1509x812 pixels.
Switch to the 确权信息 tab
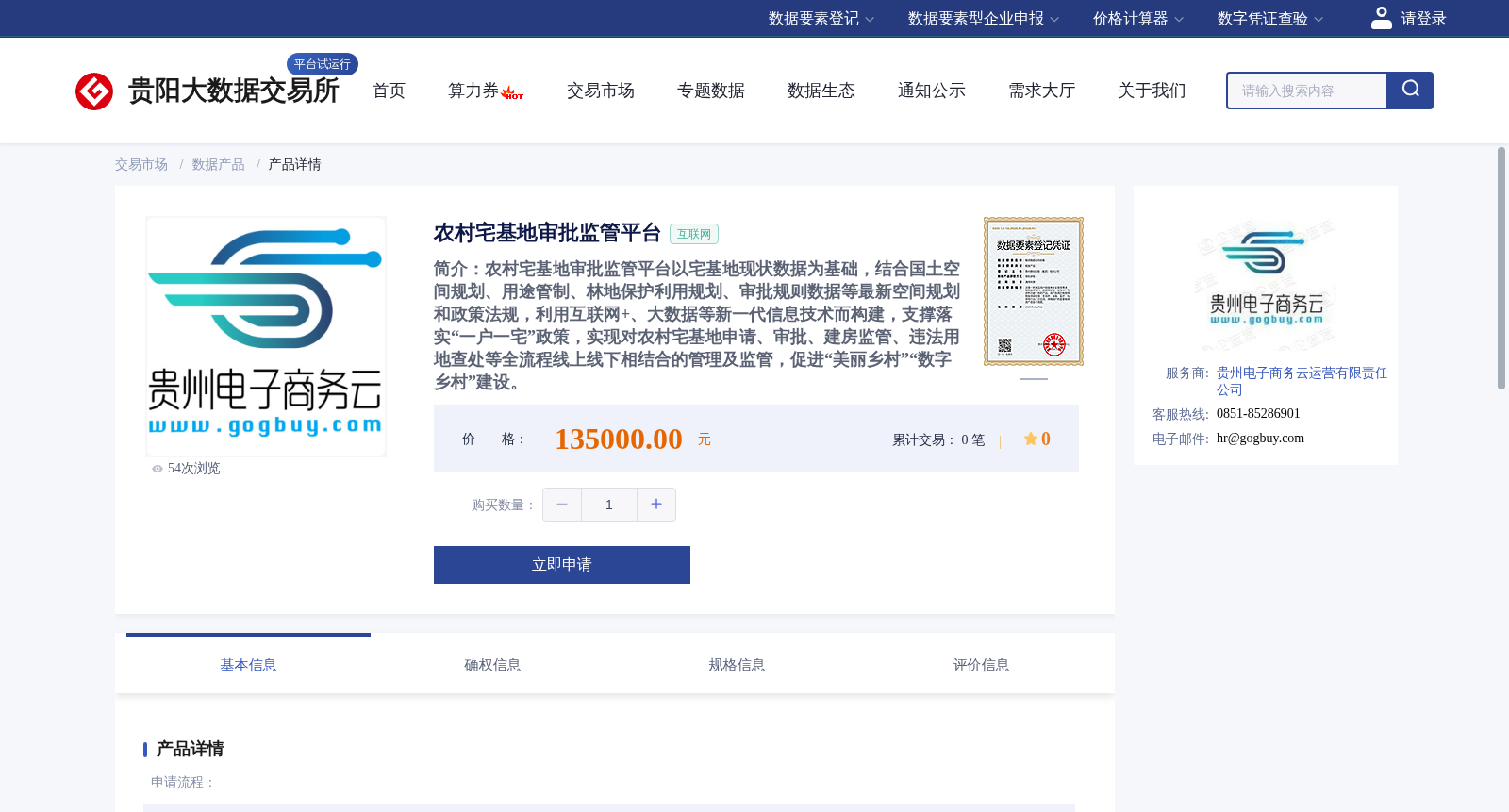(492, 665)
